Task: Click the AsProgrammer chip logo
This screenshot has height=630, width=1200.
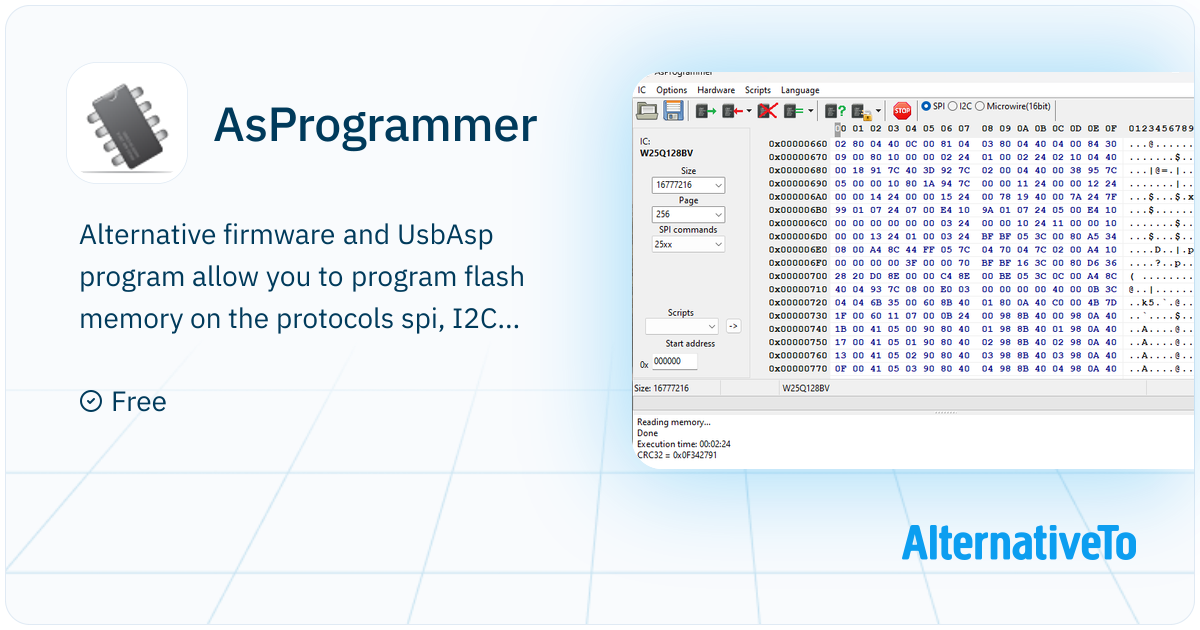Action: click(127, 123)
